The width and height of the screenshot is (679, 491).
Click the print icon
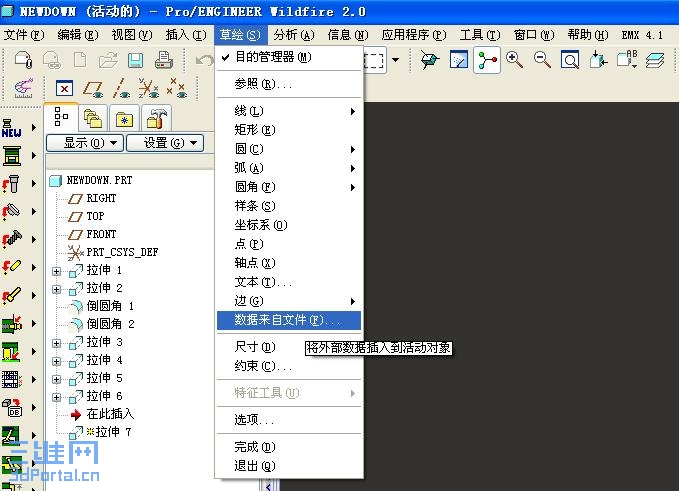164,60
